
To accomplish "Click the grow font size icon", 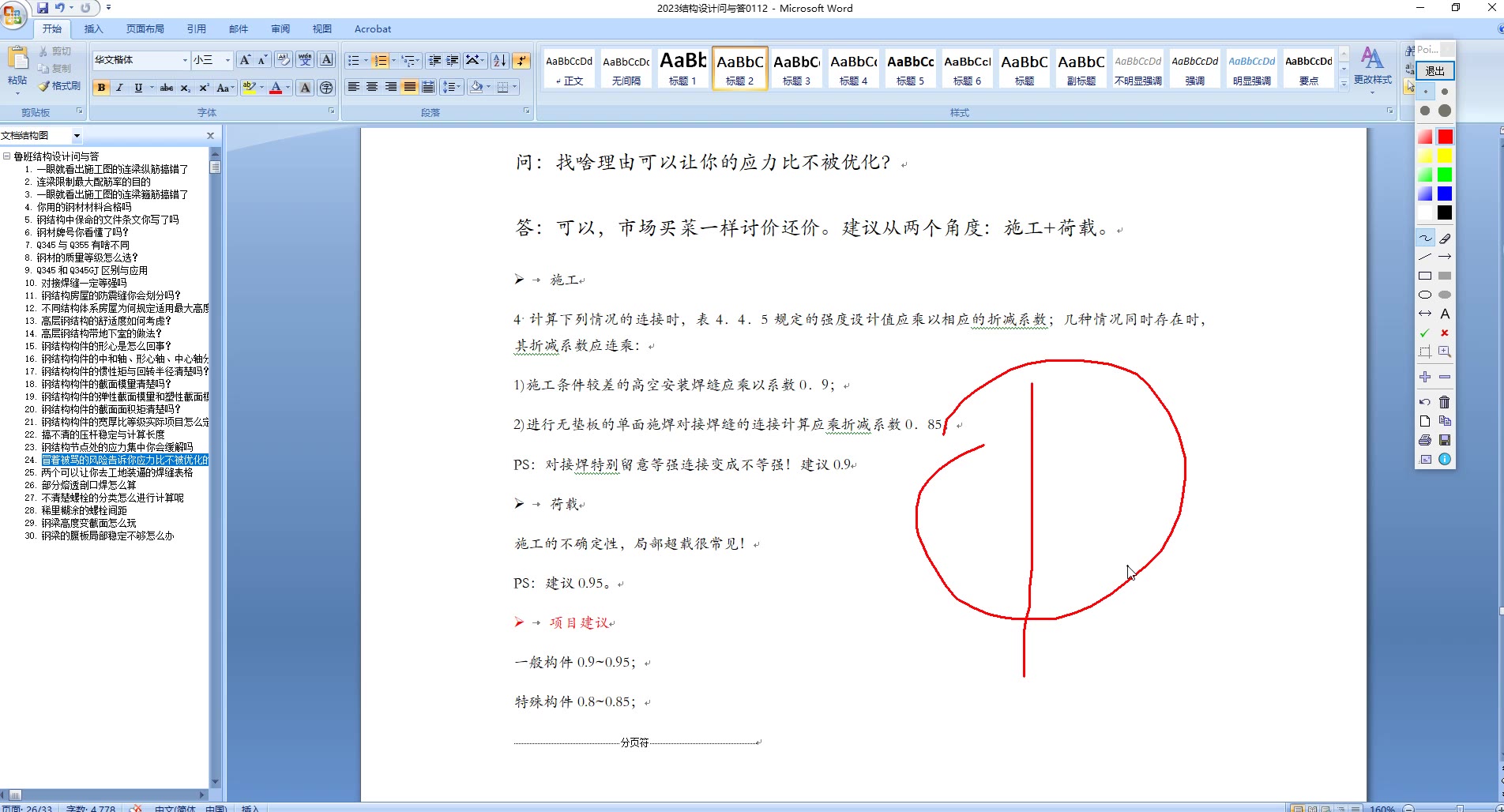I will click(x=245, y=60).
